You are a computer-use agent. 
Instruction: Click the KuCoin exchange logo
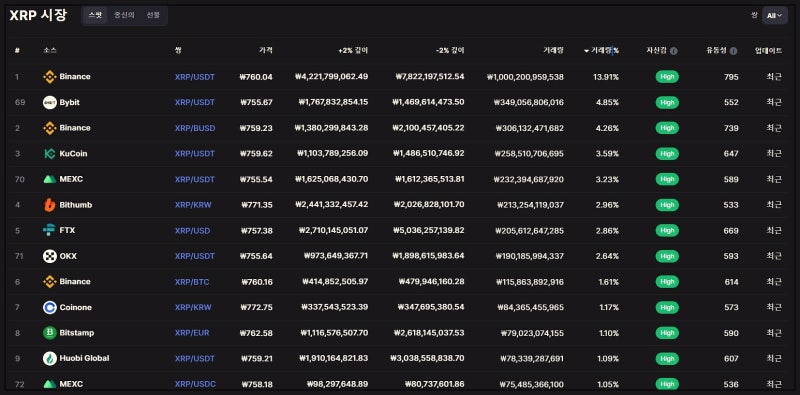[x=49, y=154]
